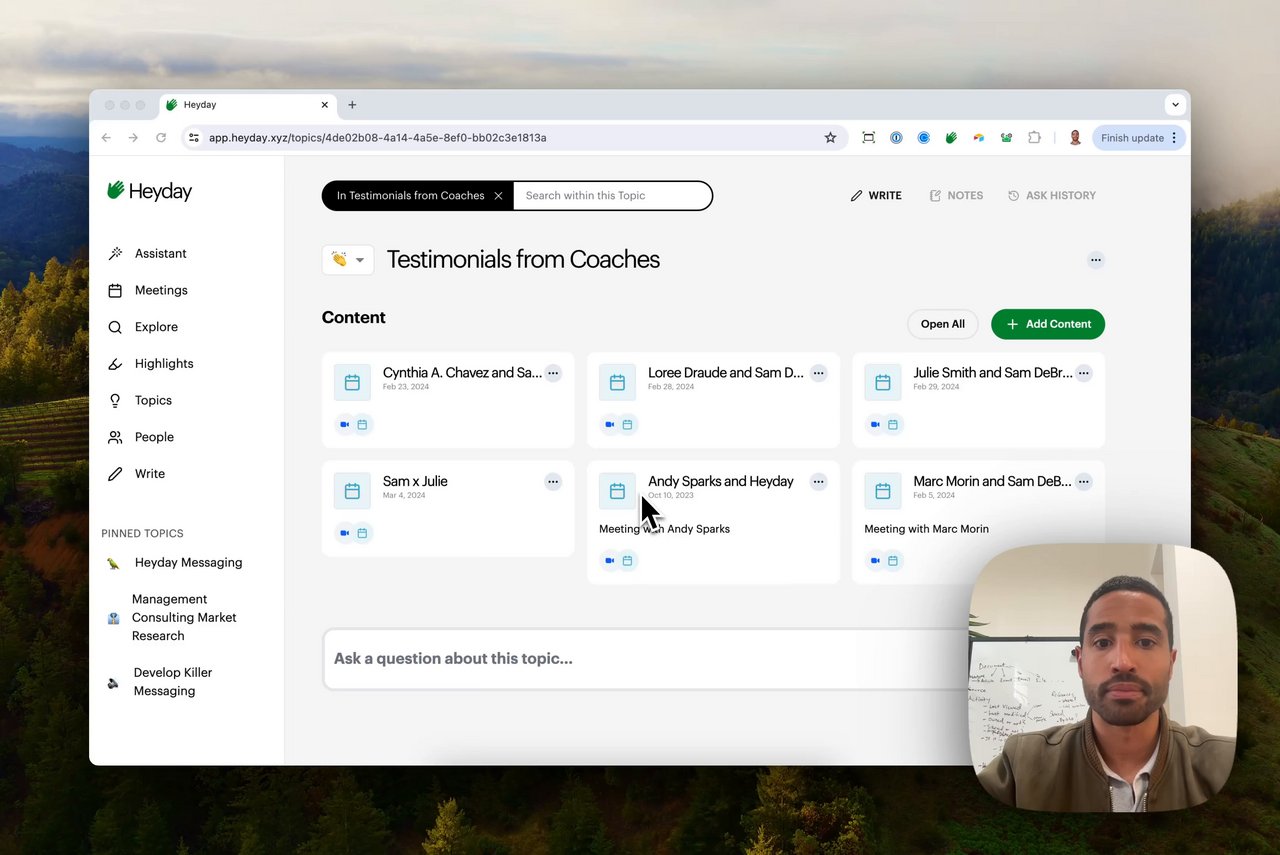Open the Loree Draude meeting card
Screen dimensions: 1280x855
coord(713,400)
